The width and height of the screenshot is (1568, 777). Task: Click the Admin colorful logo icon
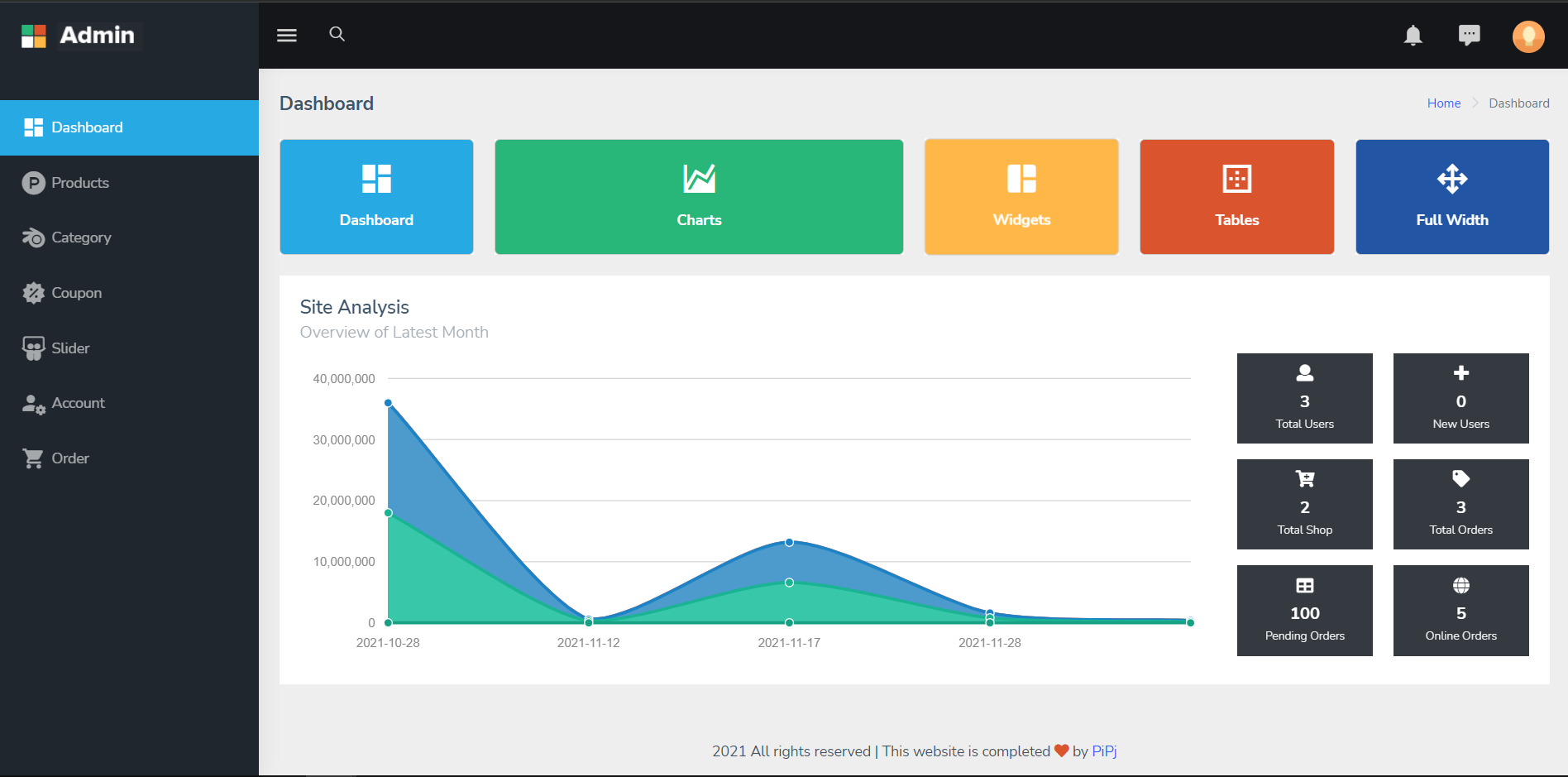pyautogui.click(x=34, y=36)
